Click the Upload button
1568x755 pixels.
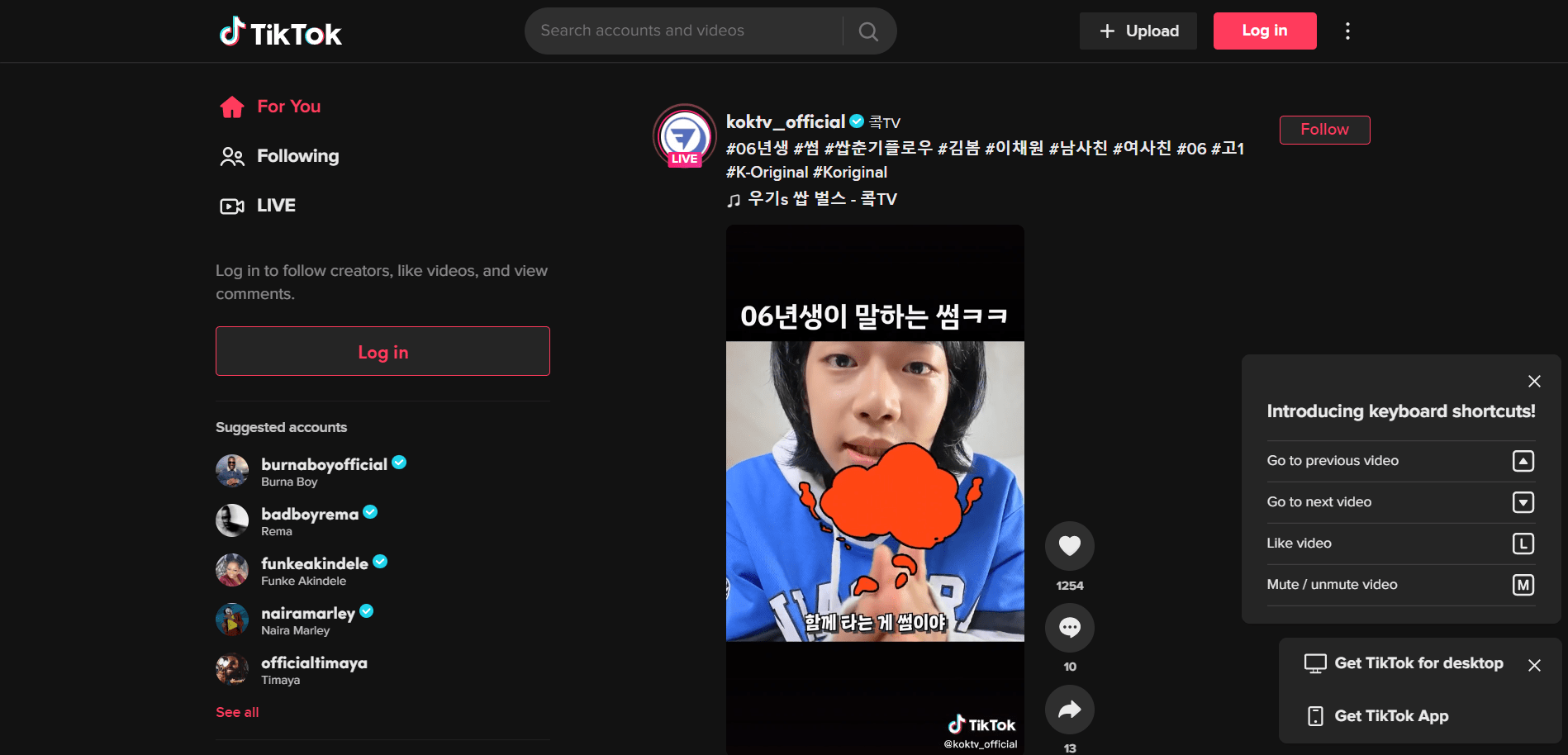pos(1138,31)
